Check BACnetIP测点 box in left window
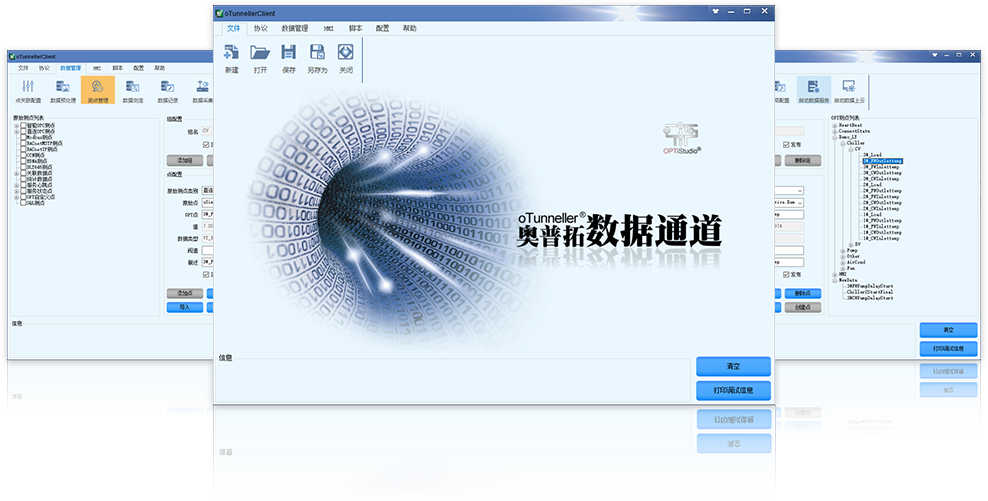Image resolution: width=988 pixels, height=501 pixels. (x=23, y=149)
